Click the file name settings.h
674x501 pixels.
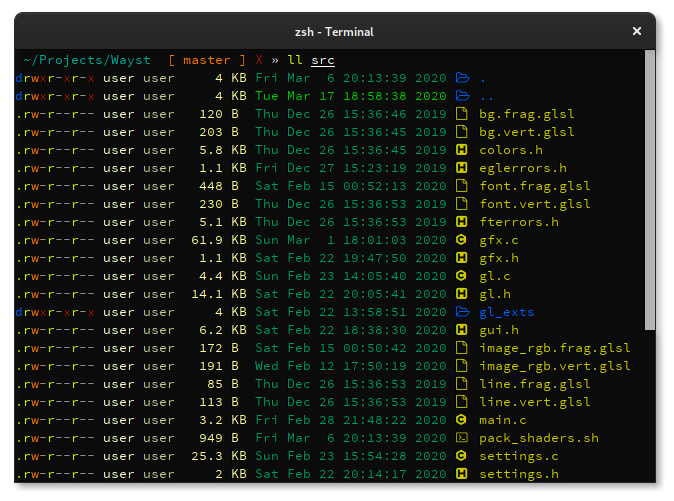(519, 475)
